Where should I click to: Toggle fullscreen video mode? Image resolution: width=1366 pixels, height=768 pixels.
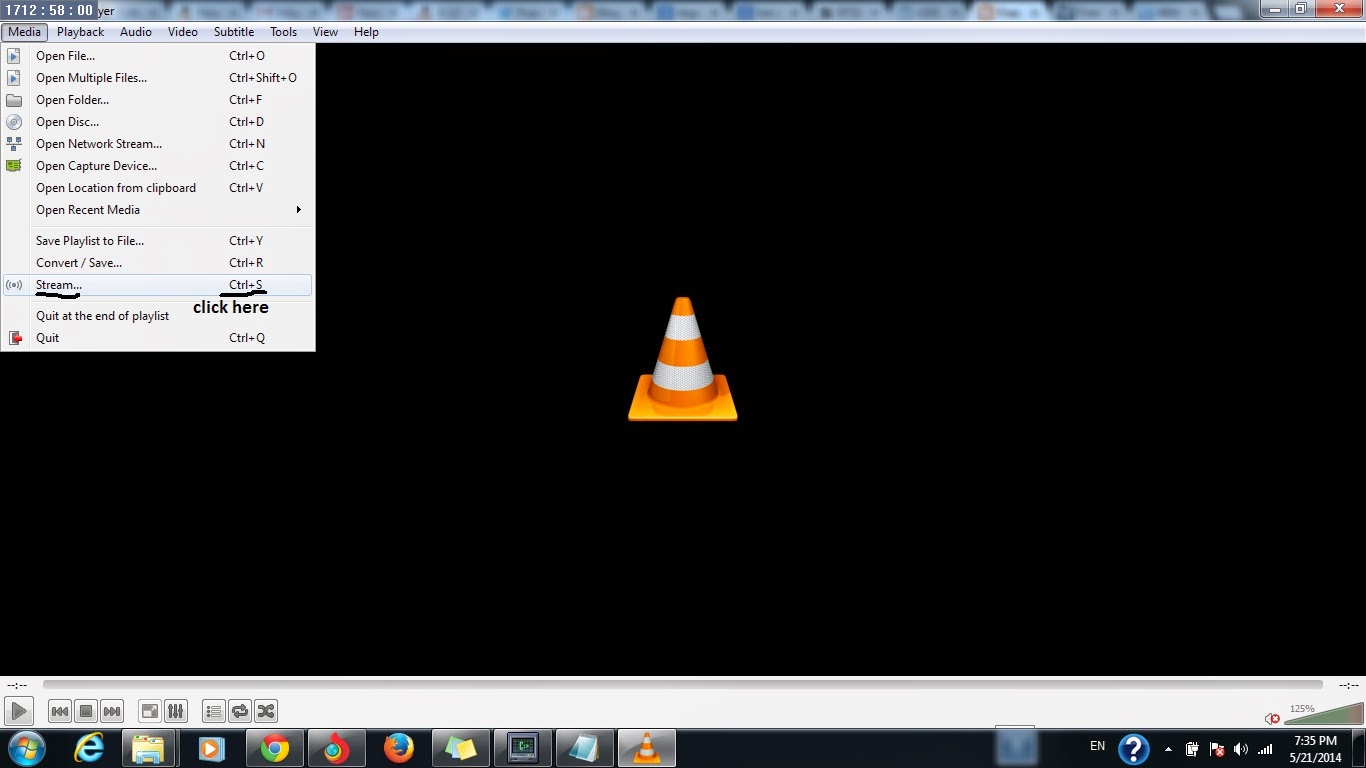(148, 710)
